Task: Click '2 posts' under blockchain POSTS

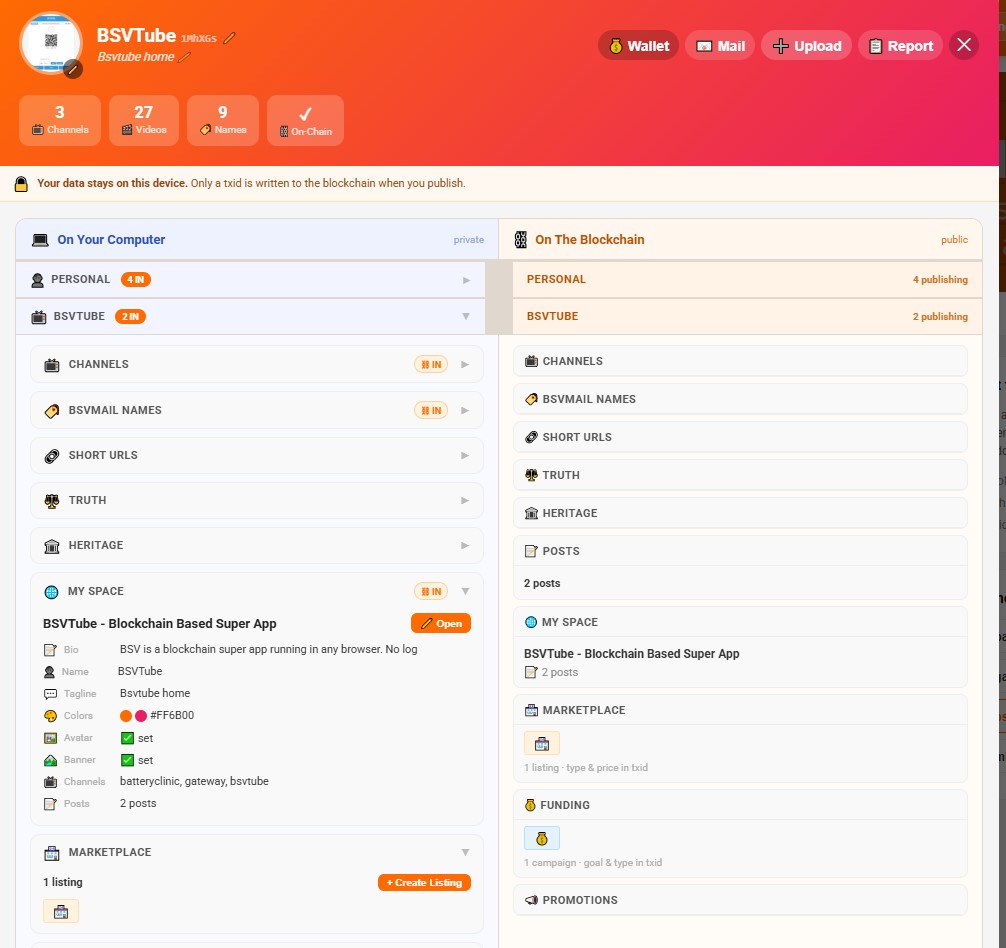Action: pyautogui.click(x=542, y=583)
